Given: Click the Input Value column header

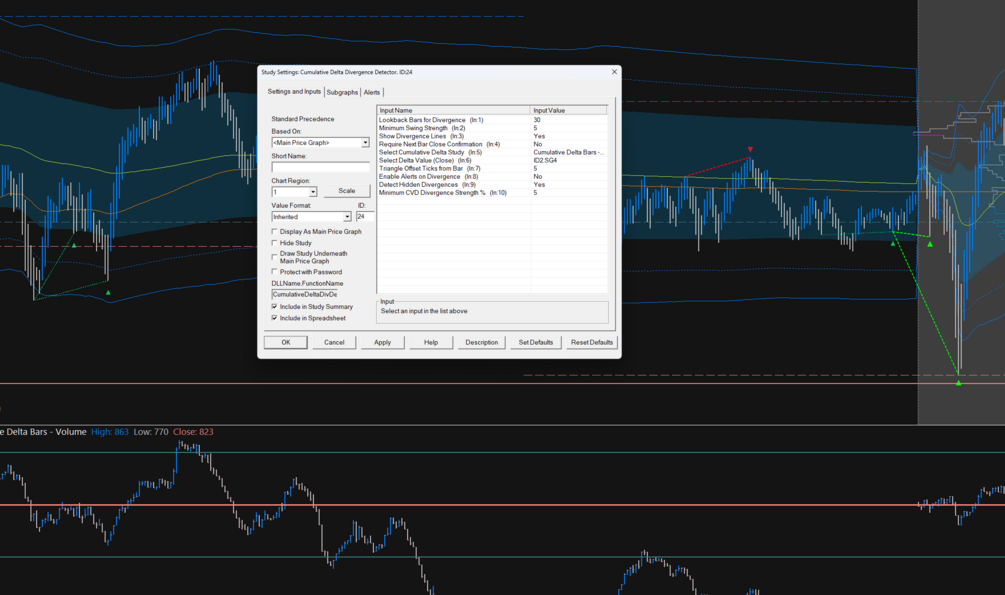Looking at the screenshot, I should tap(569, 110).
